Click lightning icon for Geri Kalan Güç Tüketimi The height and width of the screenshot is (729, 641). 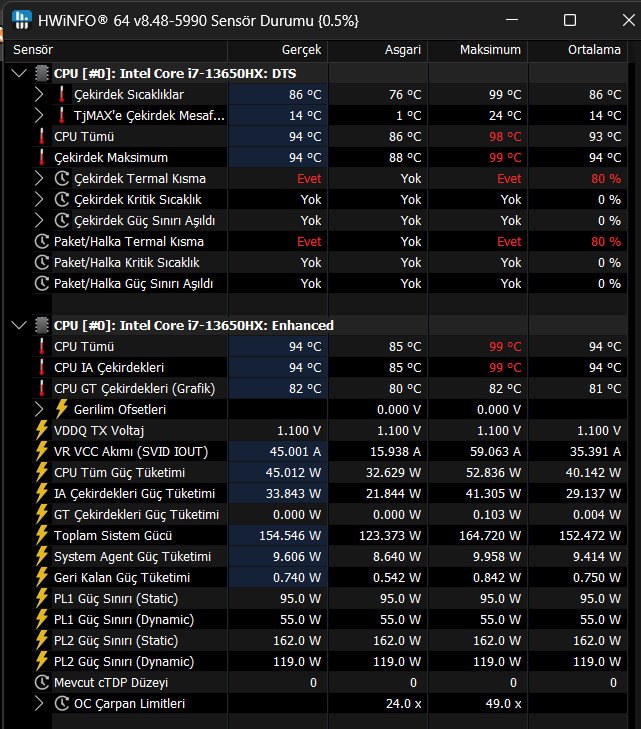pos(42,577)
